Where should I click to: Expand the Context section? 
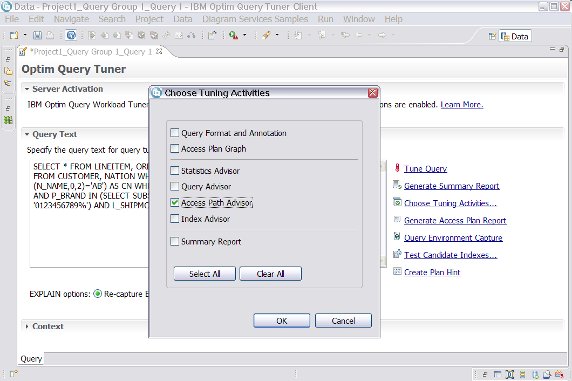click(27, 326)
